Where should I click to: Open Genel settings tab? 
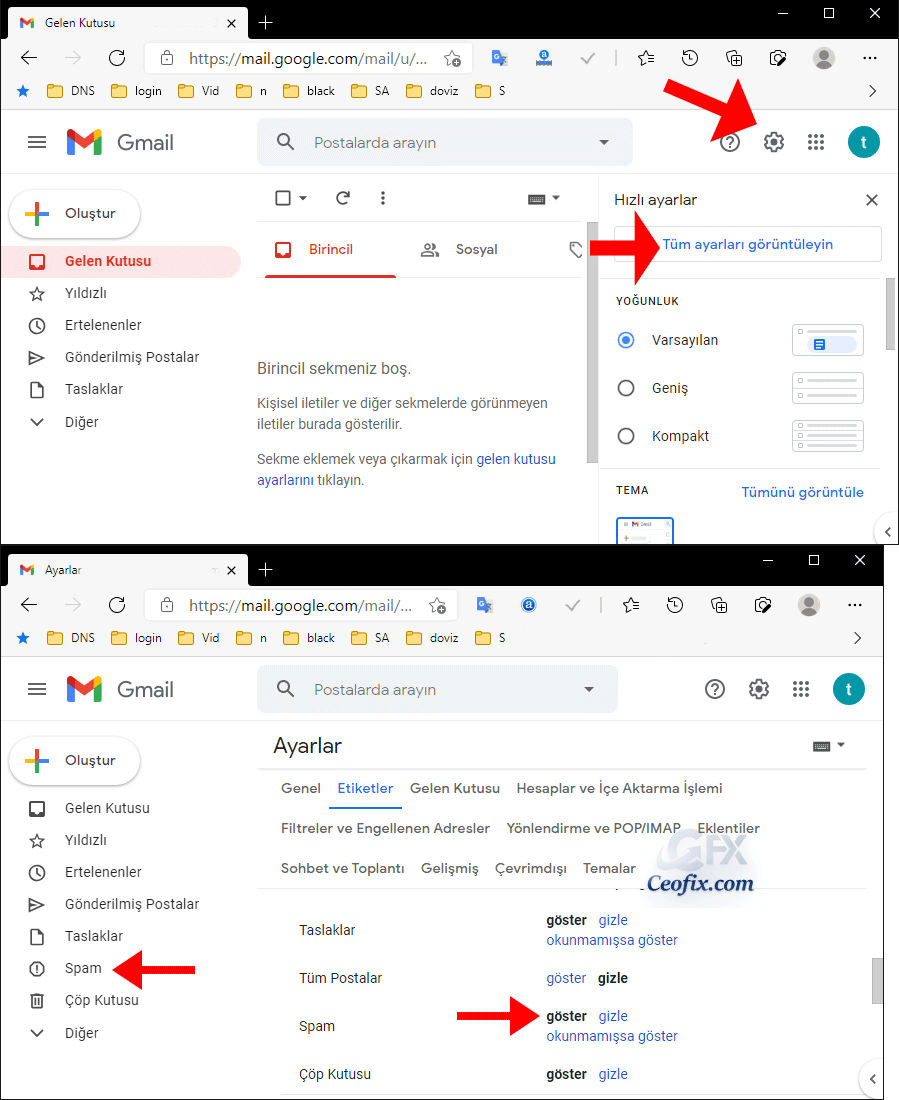tap(300, 789)
